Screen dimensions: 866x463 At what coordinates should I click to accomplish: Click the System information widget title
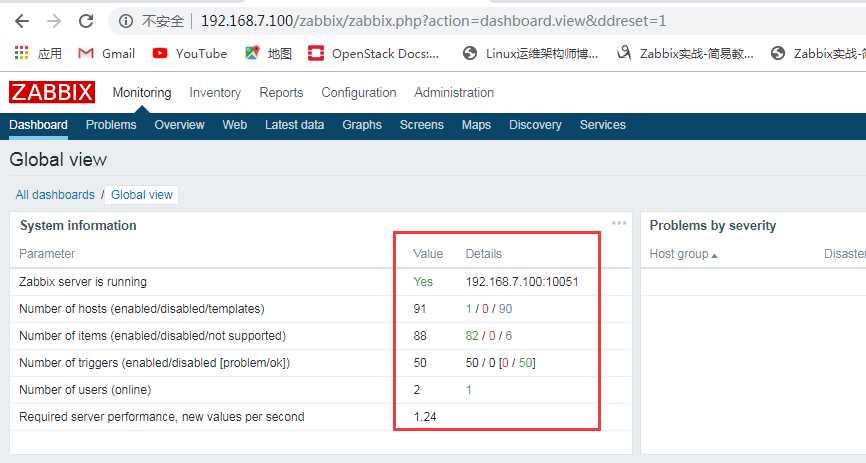pyautogui.click(x=78, y=225)
